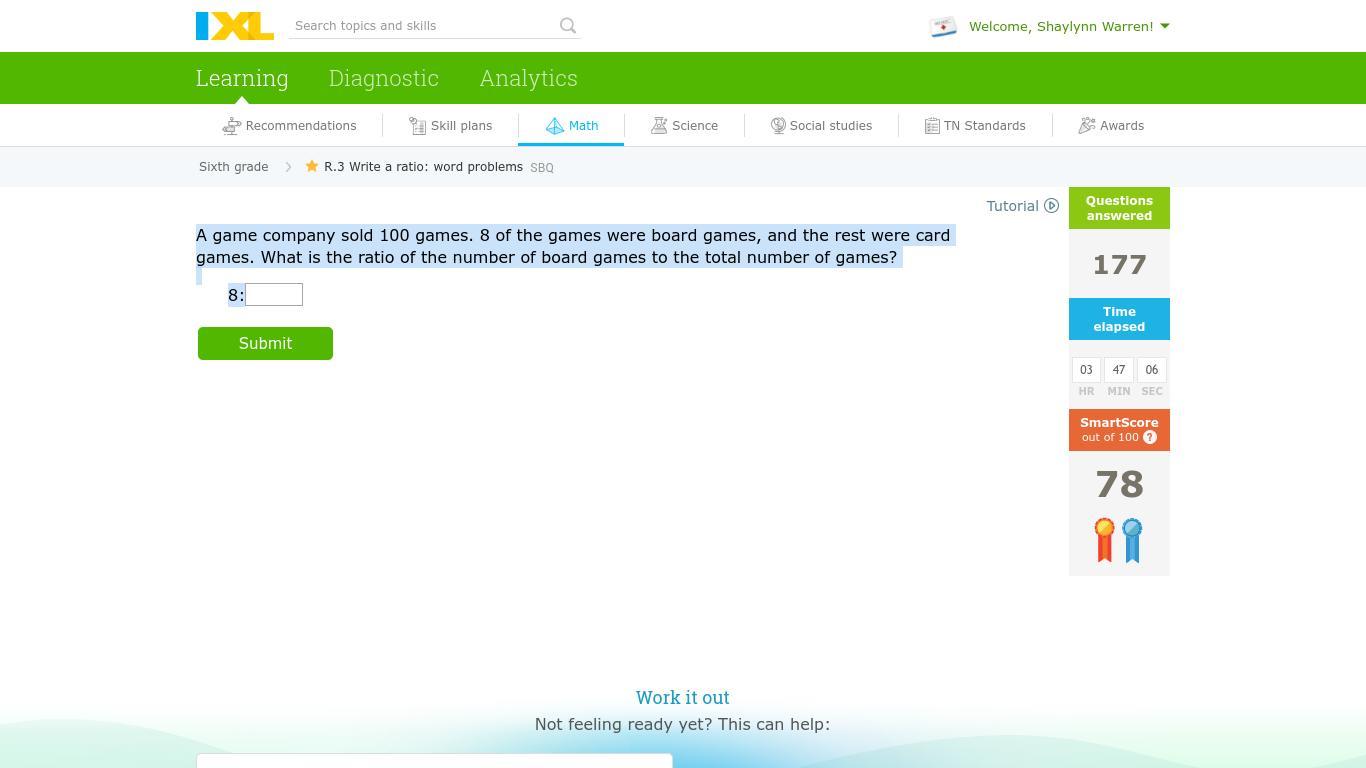Select the Math subject tab
The image size is (1366, 768).
(x=572, y=126)
